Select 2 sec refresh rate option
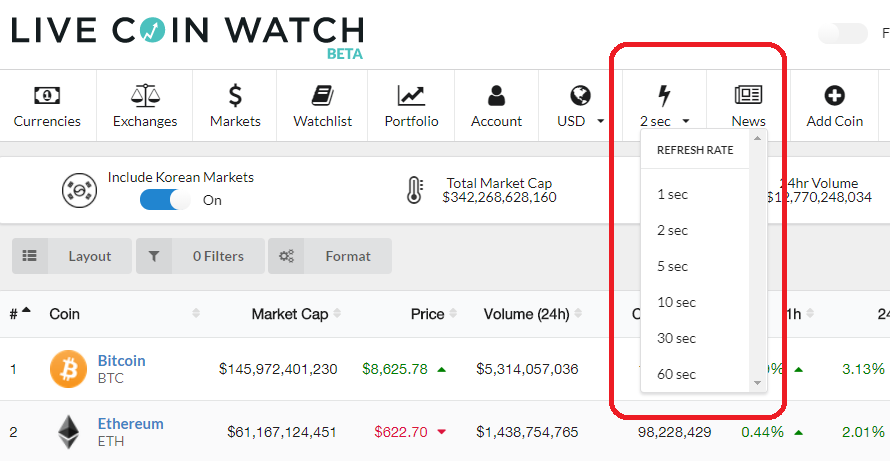890x461 pixels. coord(673,230)
